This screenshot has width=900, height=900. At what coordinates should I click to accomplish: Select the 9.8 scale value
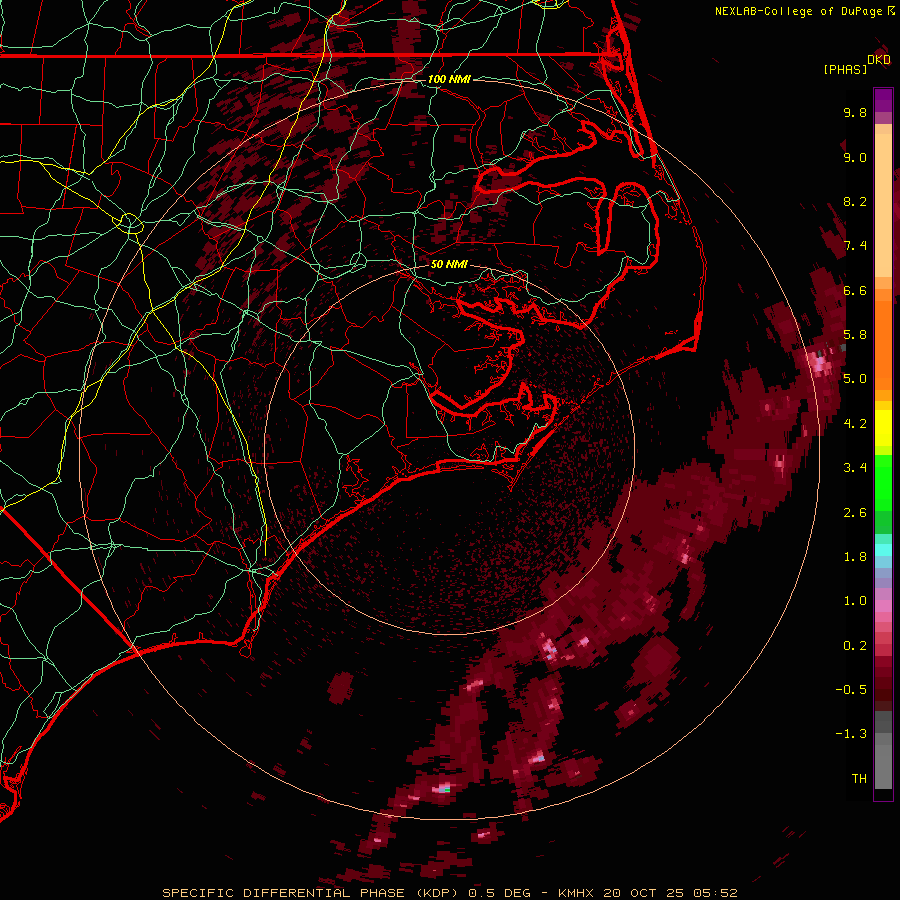click(x=855, y=112)
